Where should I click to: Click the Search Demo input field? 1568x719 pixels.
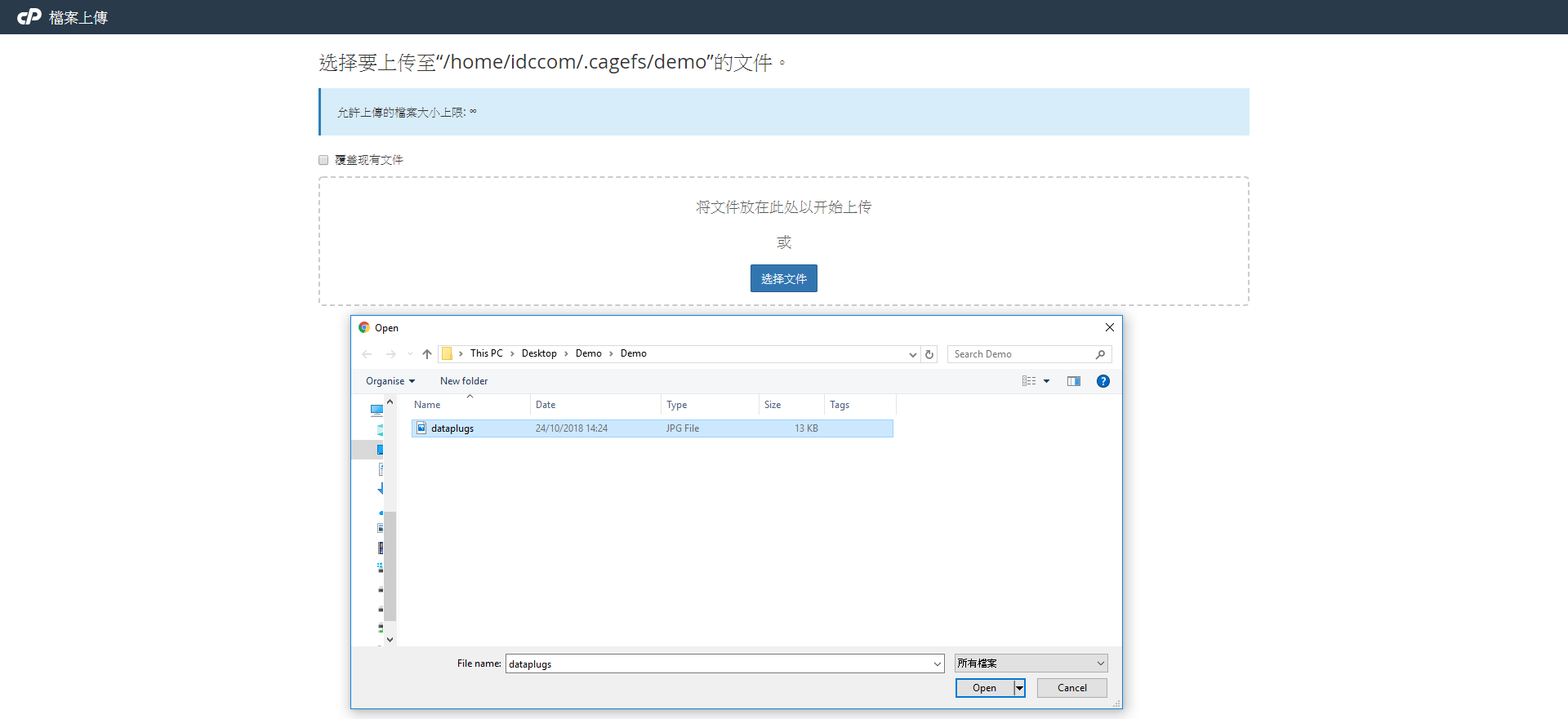(1021, 354)
